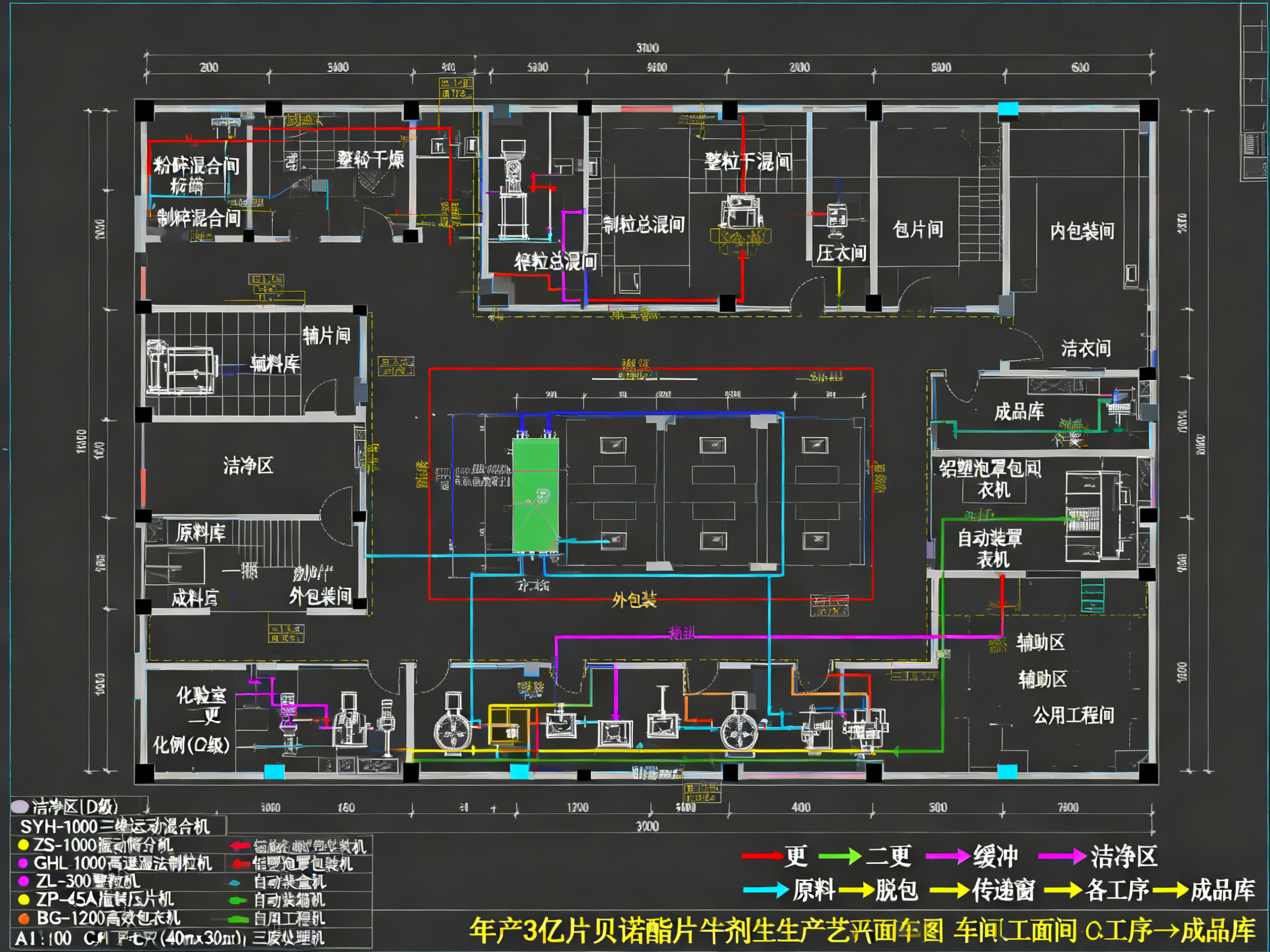Click the yellow dot beside ZS-1000
This screenshot has width=1270, height=952.
click(x=23, y=845)
